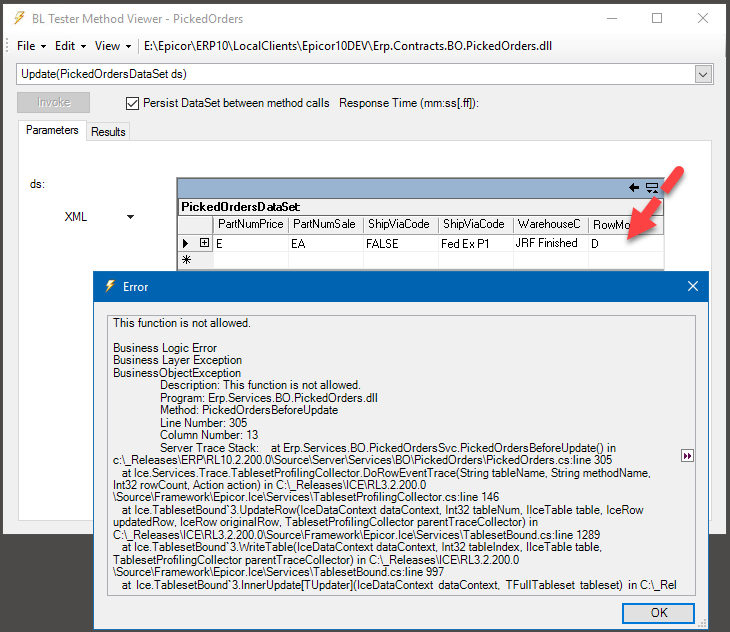730x632 pixels.
Task: Click the 'FALSE' ShipViaCode cell
Action: [x=400, y=243]
